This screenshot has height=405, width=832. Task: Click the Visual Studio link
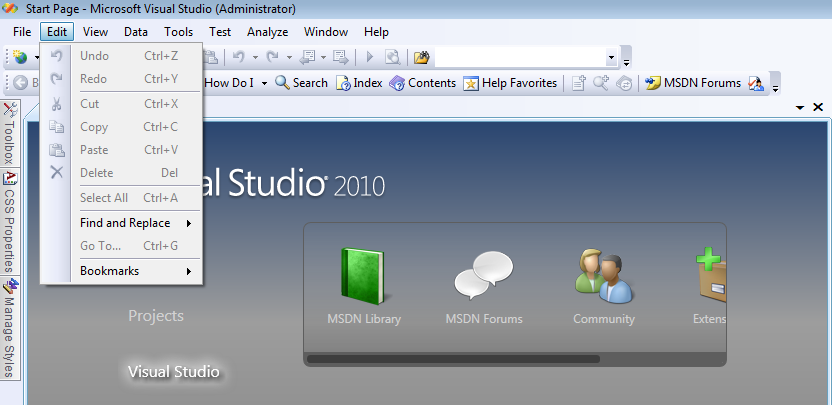pyautogui.click(x=174, y=371)
